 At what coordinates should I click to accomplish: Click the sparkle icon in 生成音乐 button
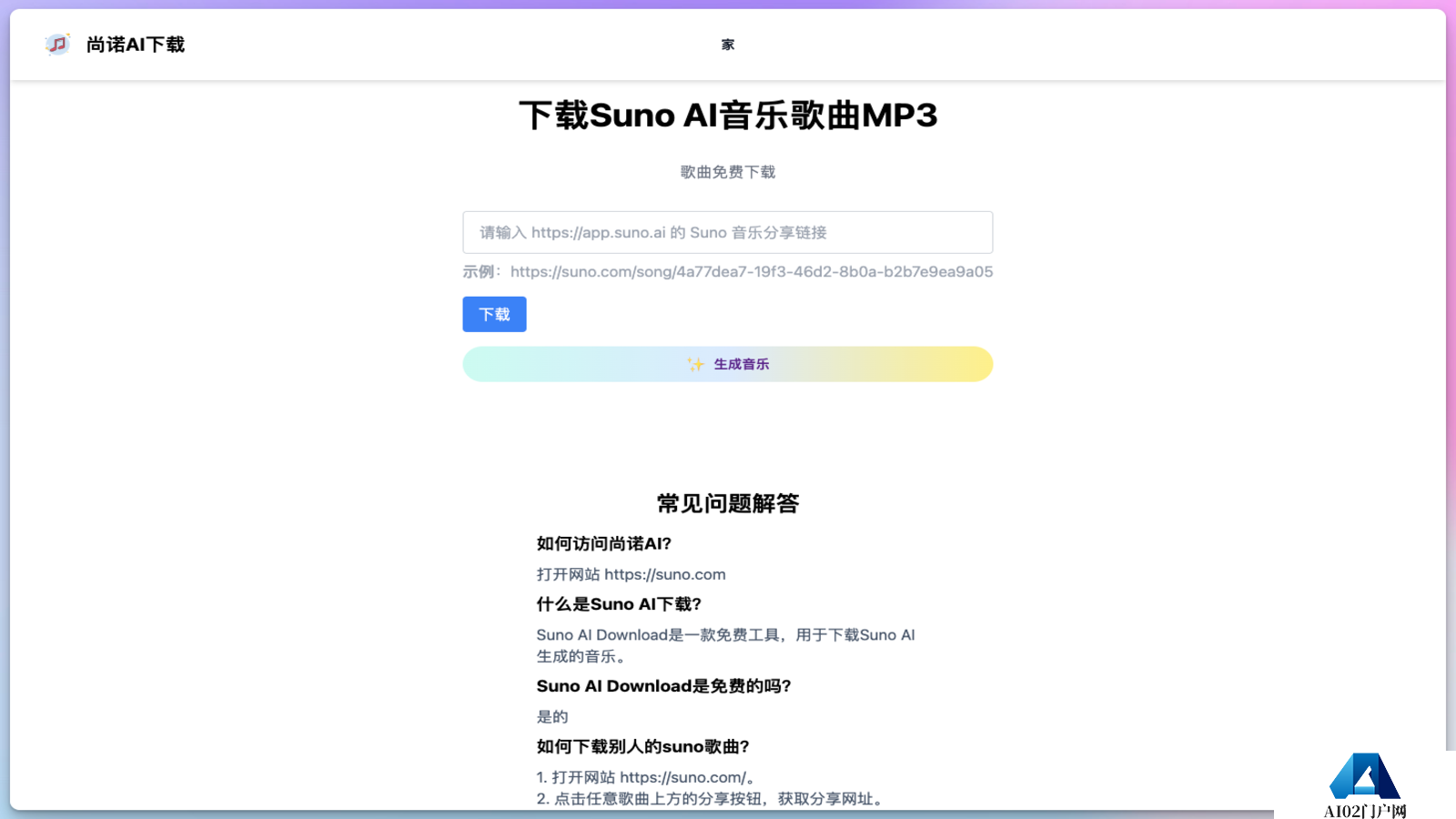696,364
